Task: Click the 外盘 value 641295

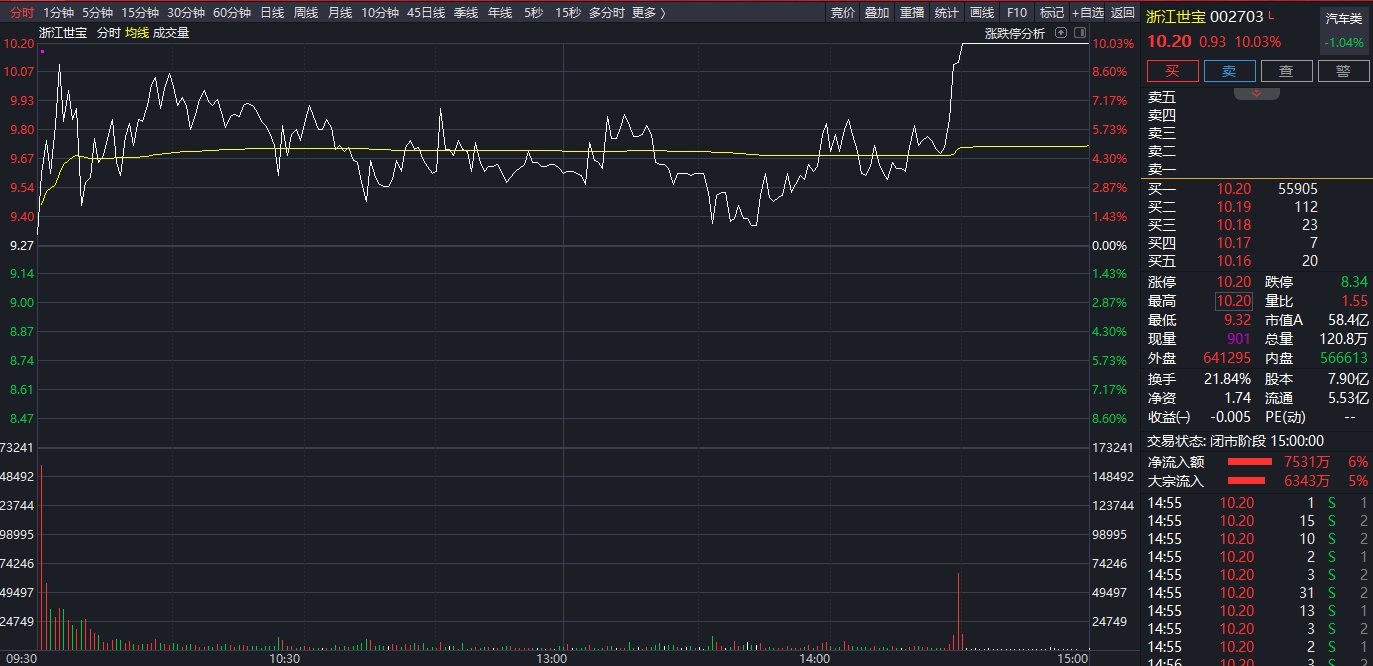Action: pyautogui.click(x=1229, y=358)
